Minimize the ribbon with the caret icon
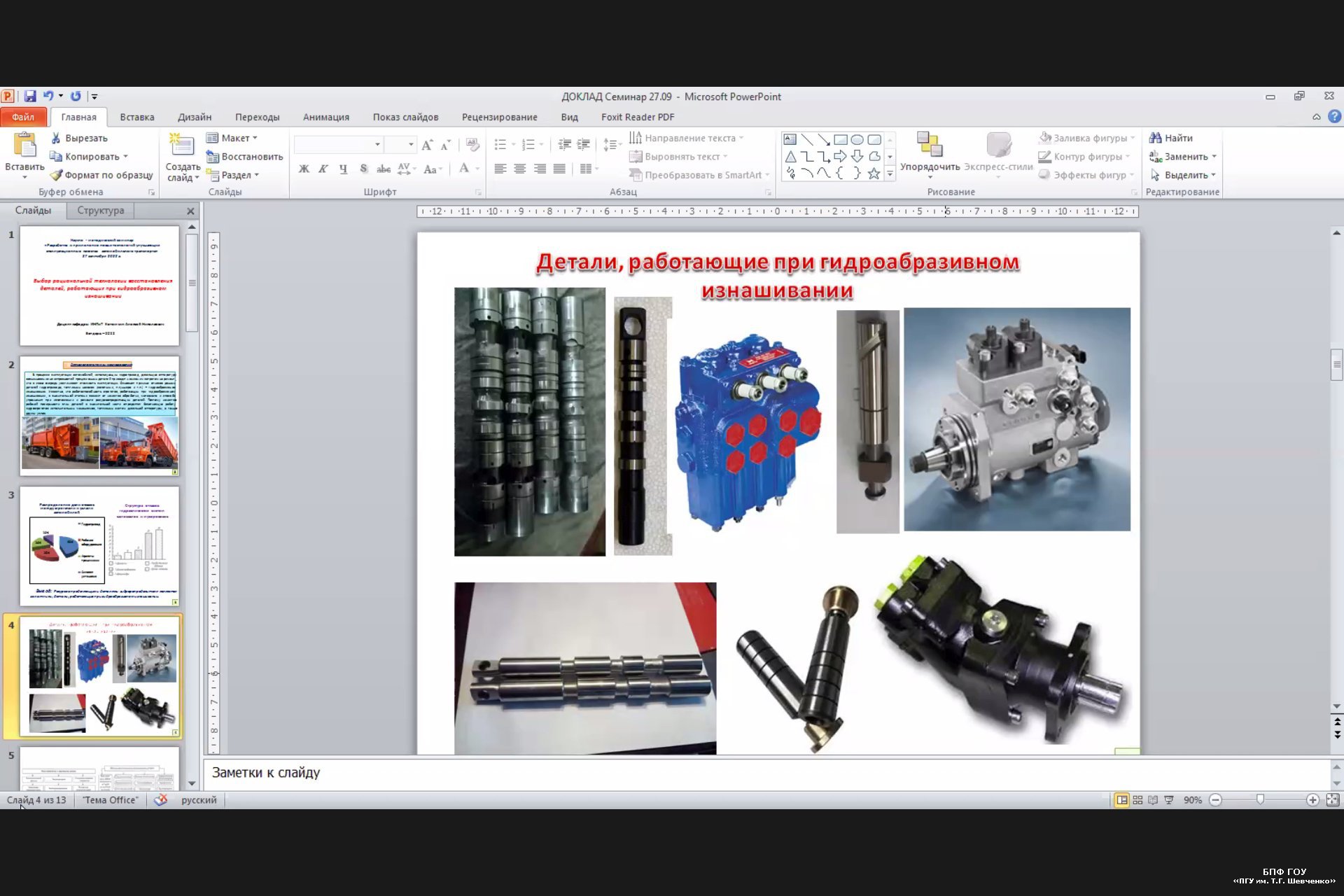This screenshot has width=1344, height=896. [x=1316, y=117]
